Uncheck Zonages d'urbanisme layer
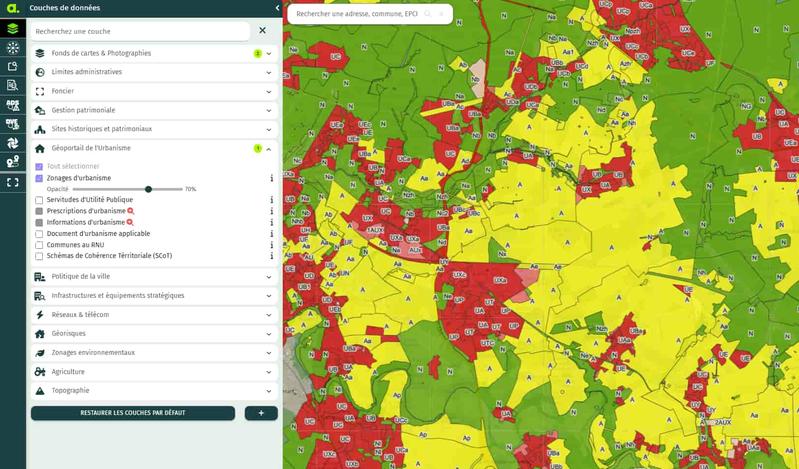The image size is (799, 469). click(x=39, y=178)
